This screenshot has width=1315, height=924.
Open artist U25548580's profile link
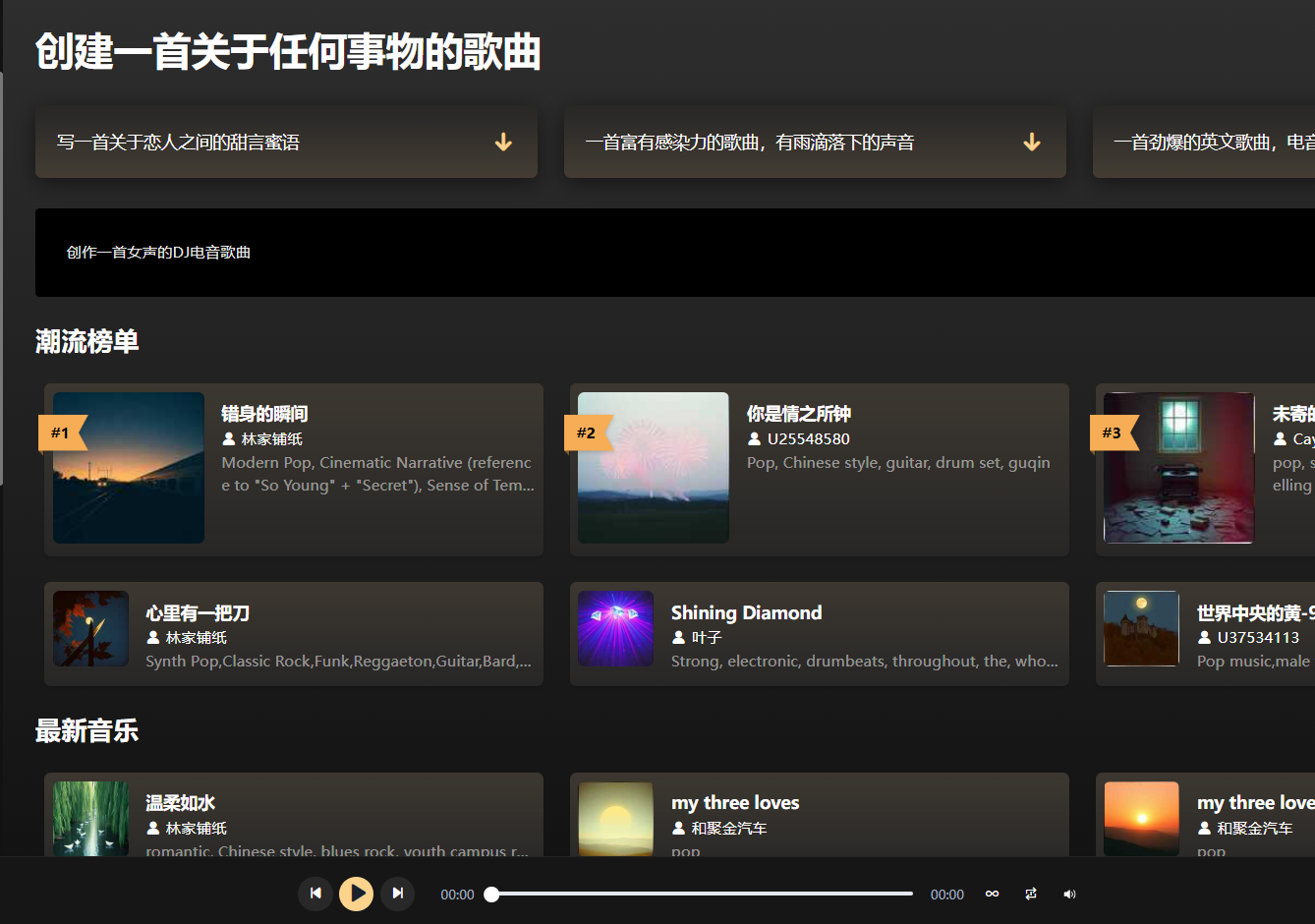(808, 439)
